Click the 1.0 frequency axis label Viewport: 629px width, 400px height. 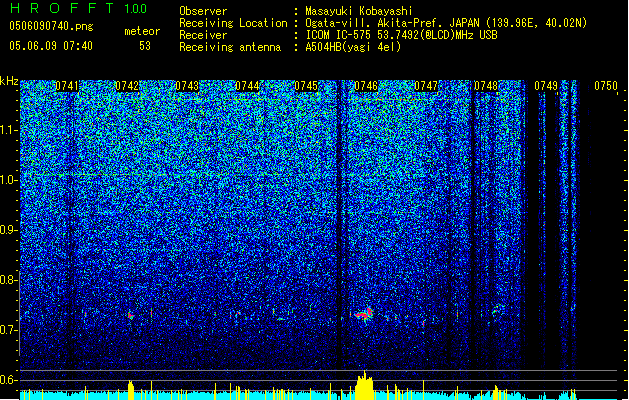click(9, 180)
